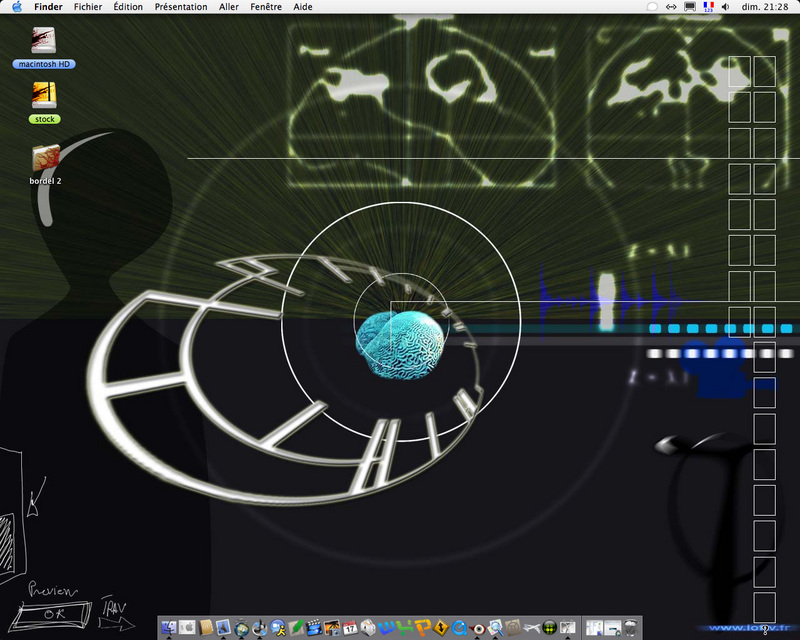Open the Aide menu
Image resolution: width=800 pixels, height=640 pixels.
(303, 7)
